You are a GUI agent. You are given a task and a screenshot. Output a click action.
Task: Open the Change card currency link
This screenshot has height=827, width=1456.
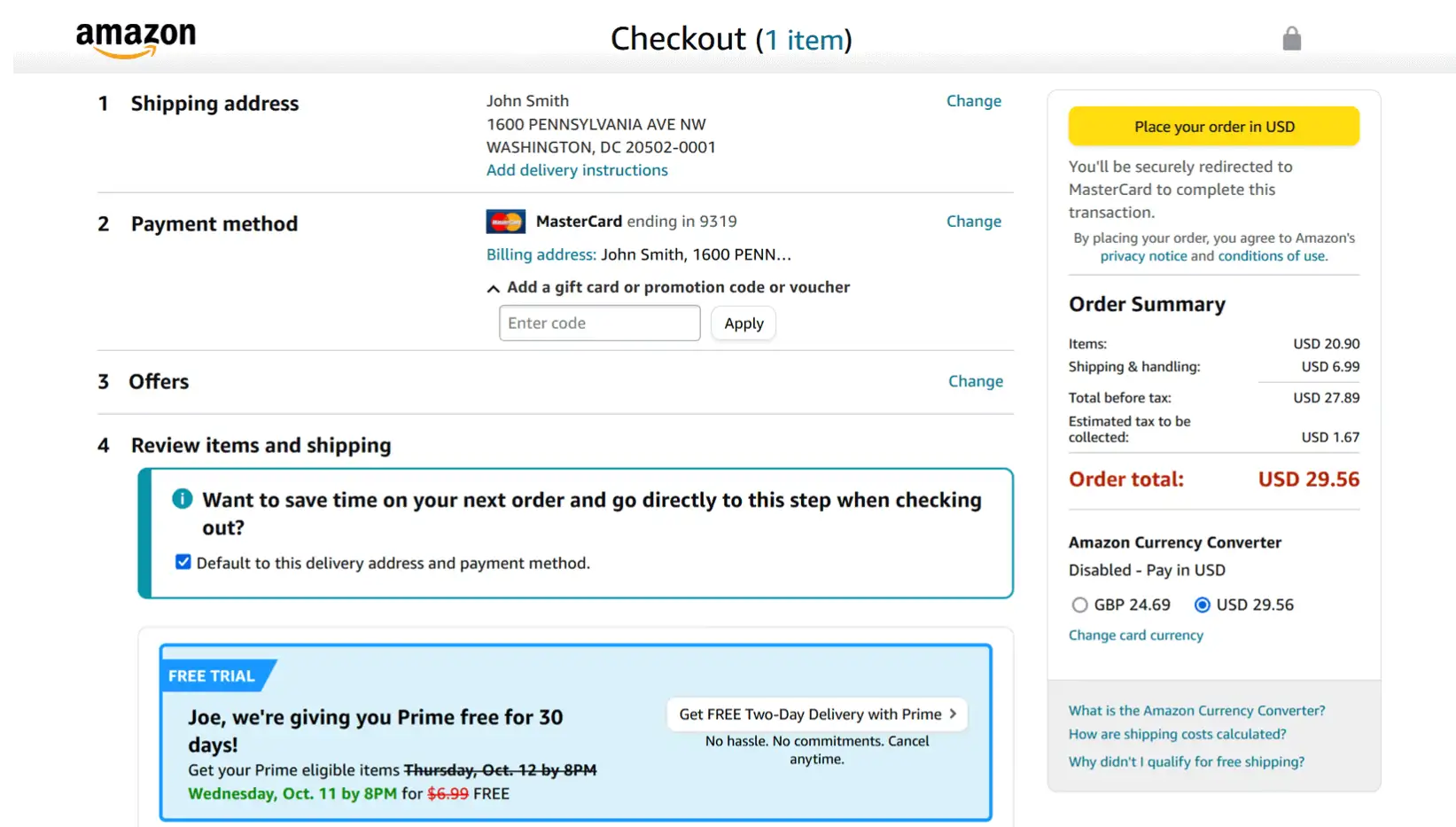[x=1135, y=635]
